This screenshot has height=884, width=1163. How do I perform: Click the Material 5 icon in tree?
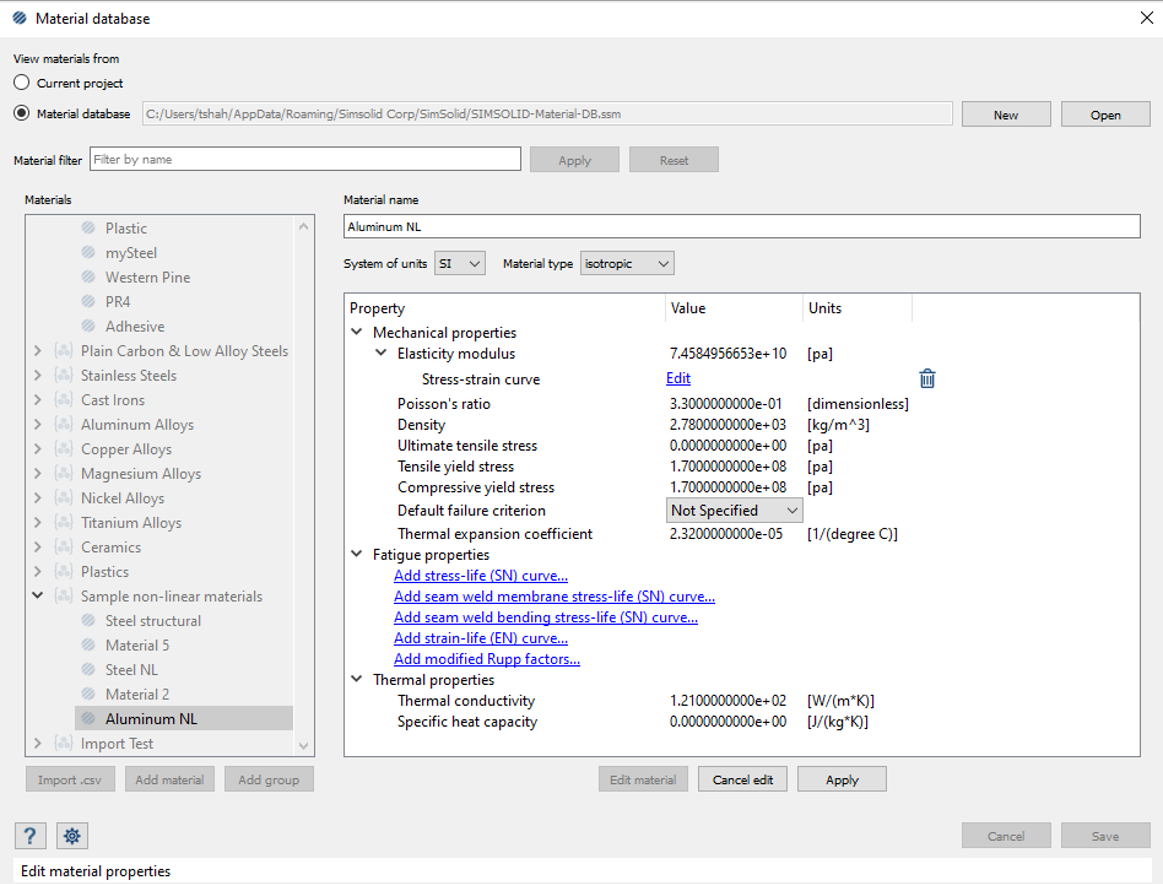point(89,645)
